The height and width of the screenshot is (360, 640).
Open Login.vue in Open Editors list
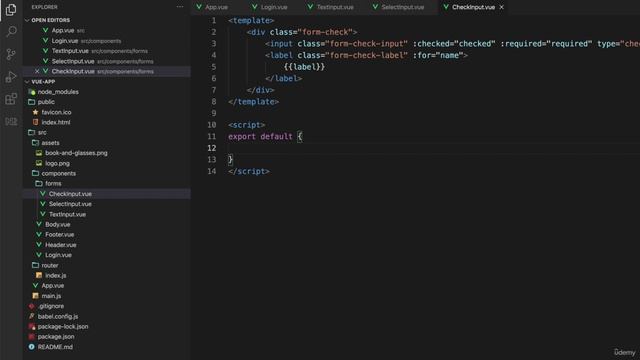(64, 41)
